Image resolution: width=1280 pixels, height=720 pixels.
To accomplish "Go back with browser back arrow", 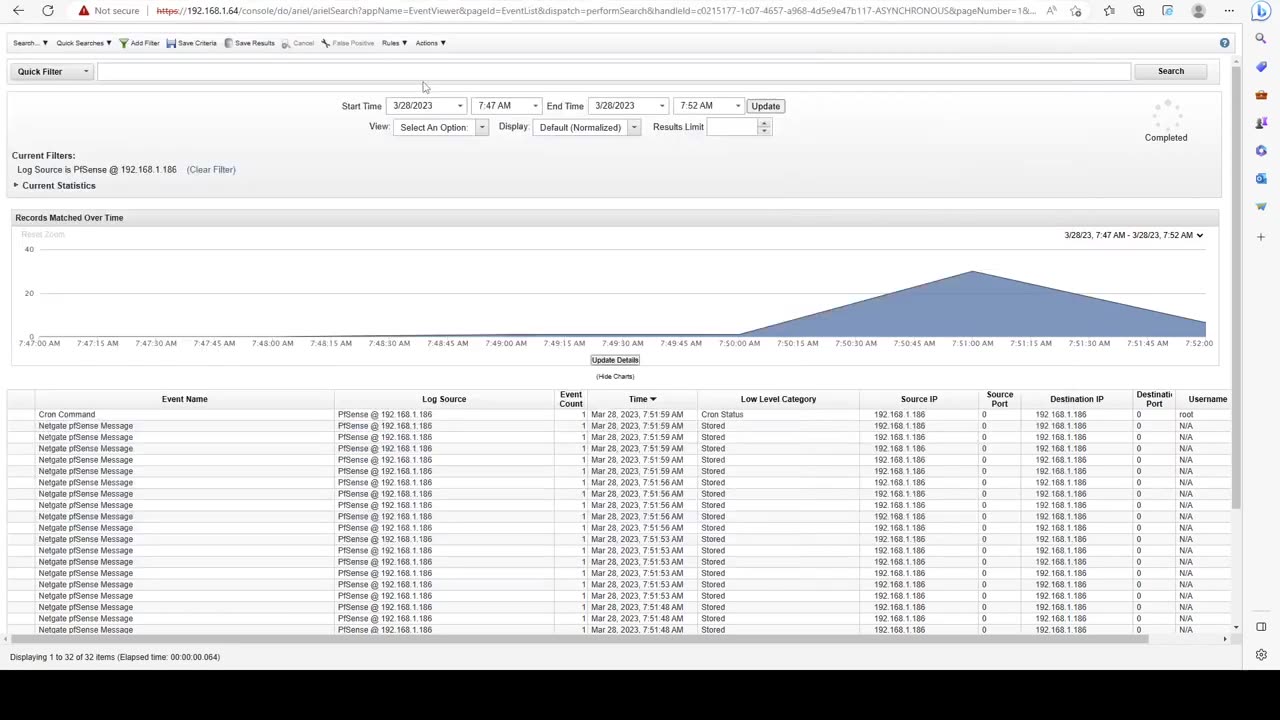I will (18, 11).
